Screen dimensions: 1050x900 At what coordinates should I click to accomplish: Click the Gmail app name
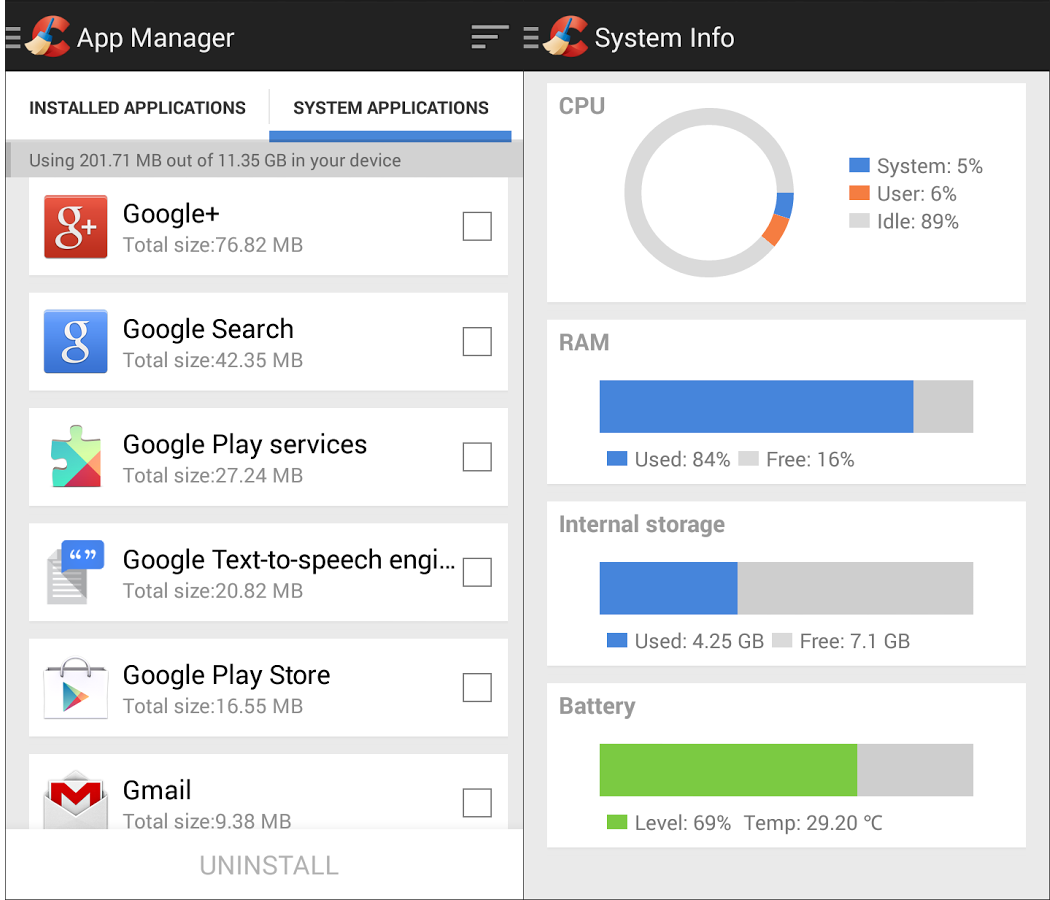coord(157,790)
